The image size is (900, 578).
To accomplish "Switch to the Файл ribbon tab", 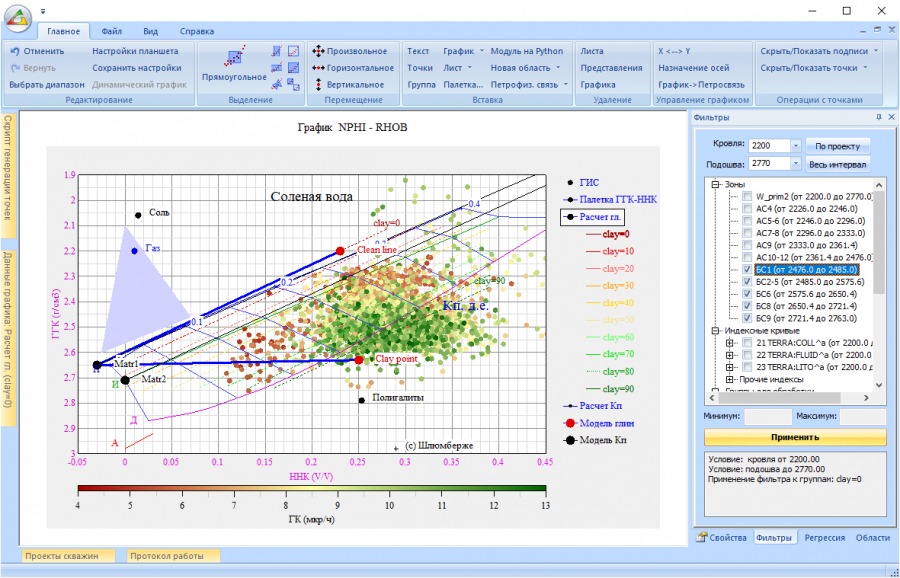I will [111, 31].
